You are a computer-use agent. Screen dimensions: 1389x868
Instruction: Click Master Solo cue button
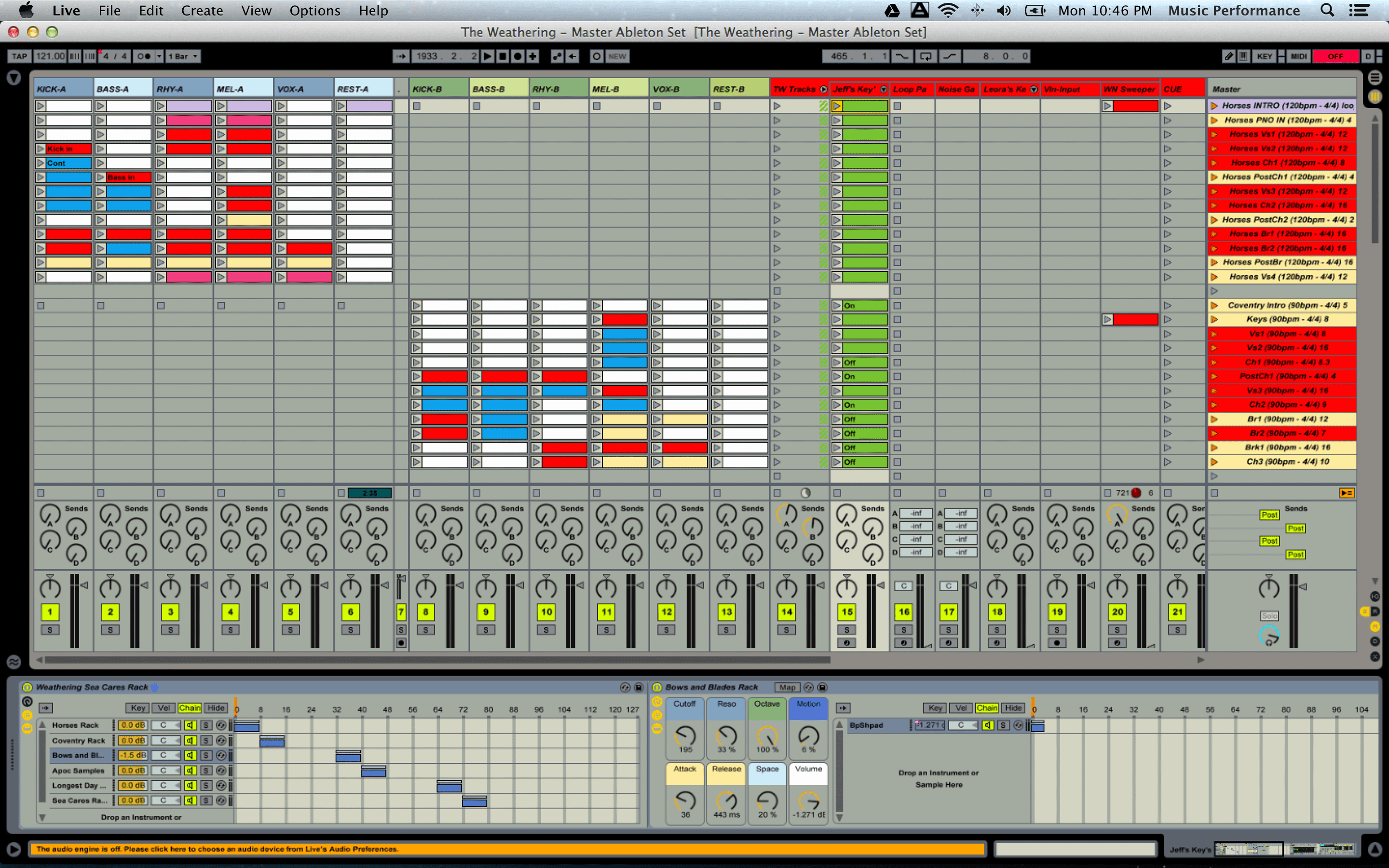[1269, 616]
